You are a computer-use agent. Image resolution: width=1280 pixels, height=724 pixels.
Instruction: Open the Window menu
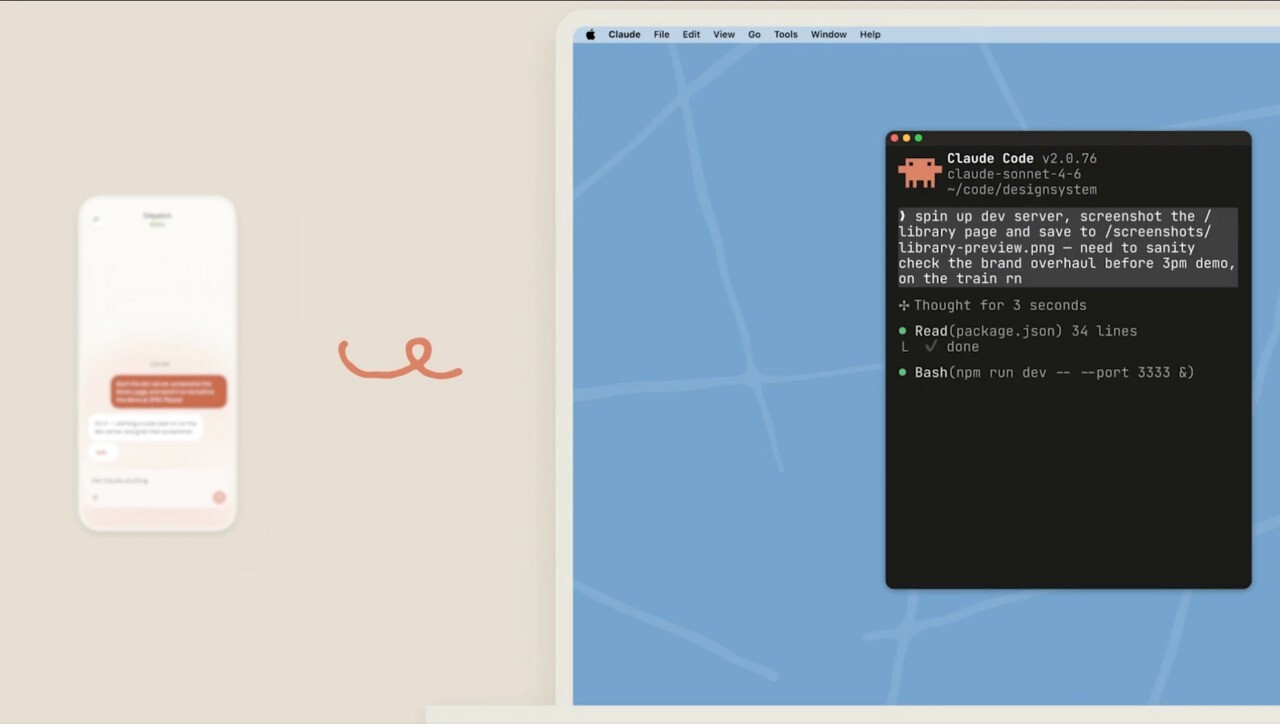pyautogui.click(x=829, y=34)
